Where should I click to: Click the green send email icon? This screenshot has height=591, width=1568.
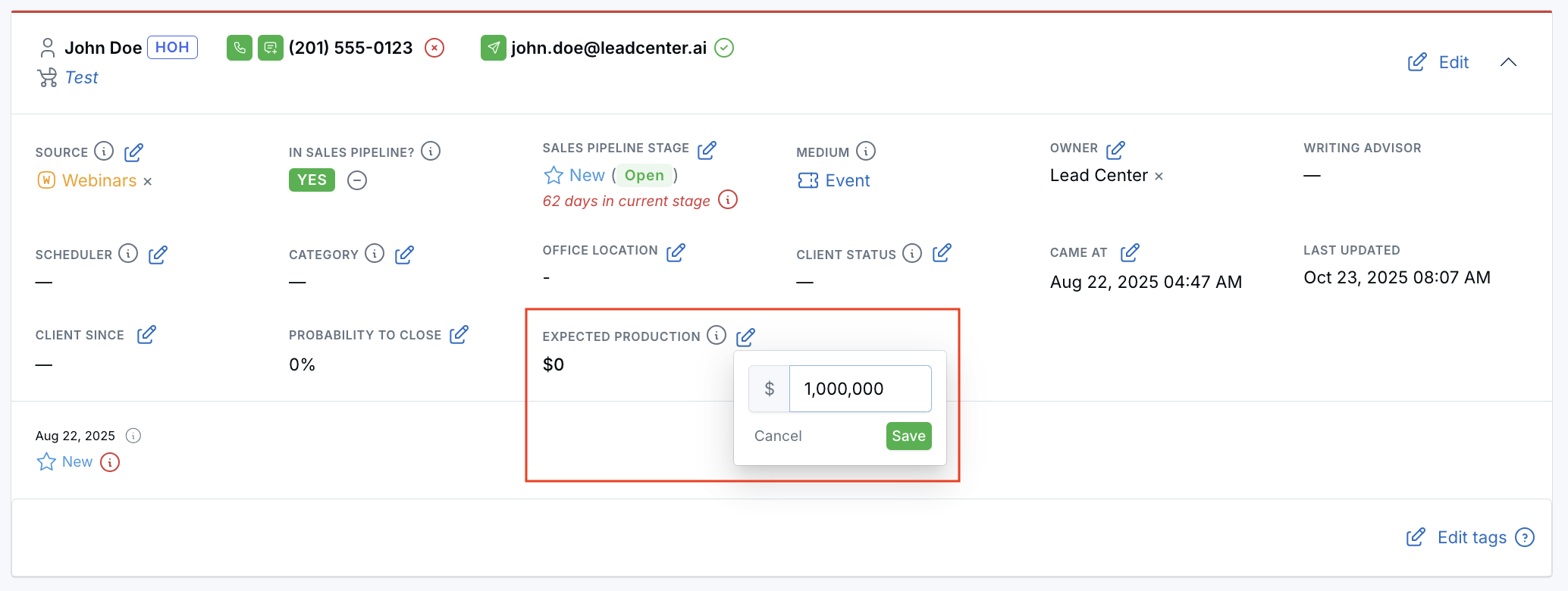[x=494, y=48]
